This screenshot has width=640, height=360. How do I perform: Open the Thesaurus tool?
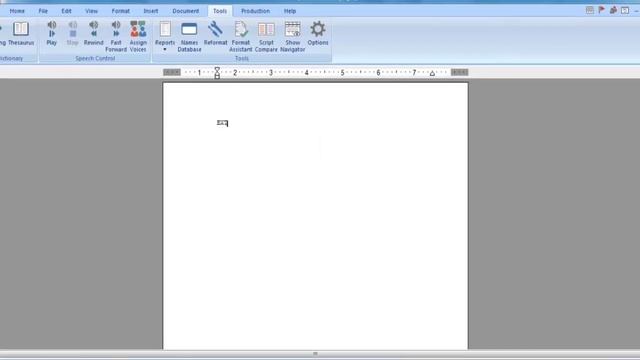coord(21,33)
